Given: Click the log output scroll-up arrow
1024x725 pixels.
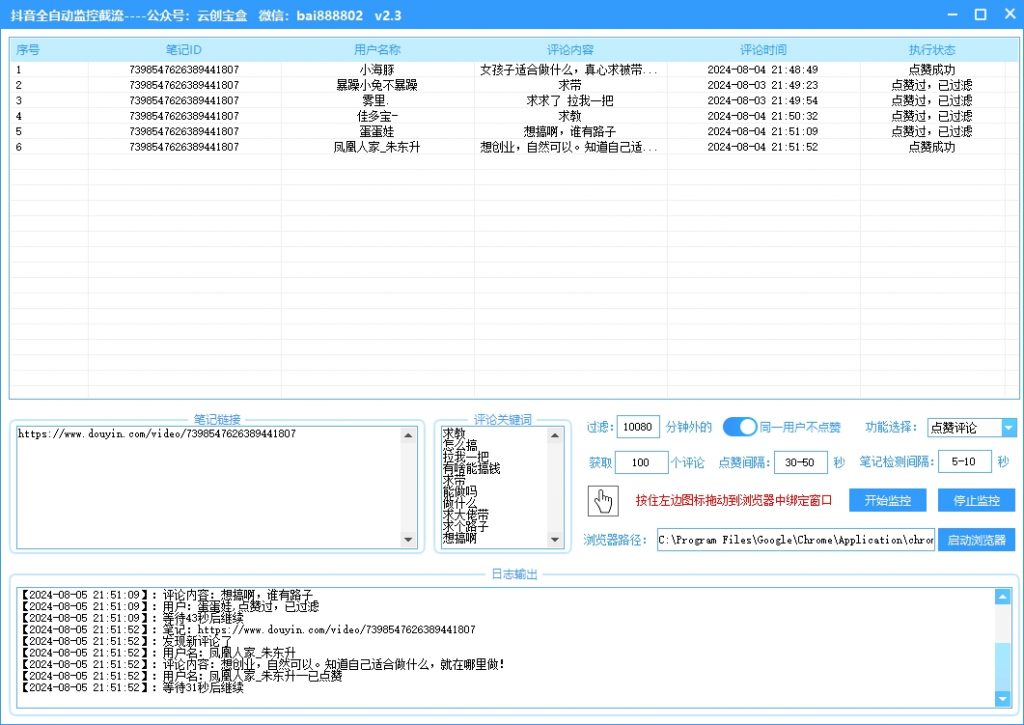Looking at the screenshot, I should click(1003, 597).
